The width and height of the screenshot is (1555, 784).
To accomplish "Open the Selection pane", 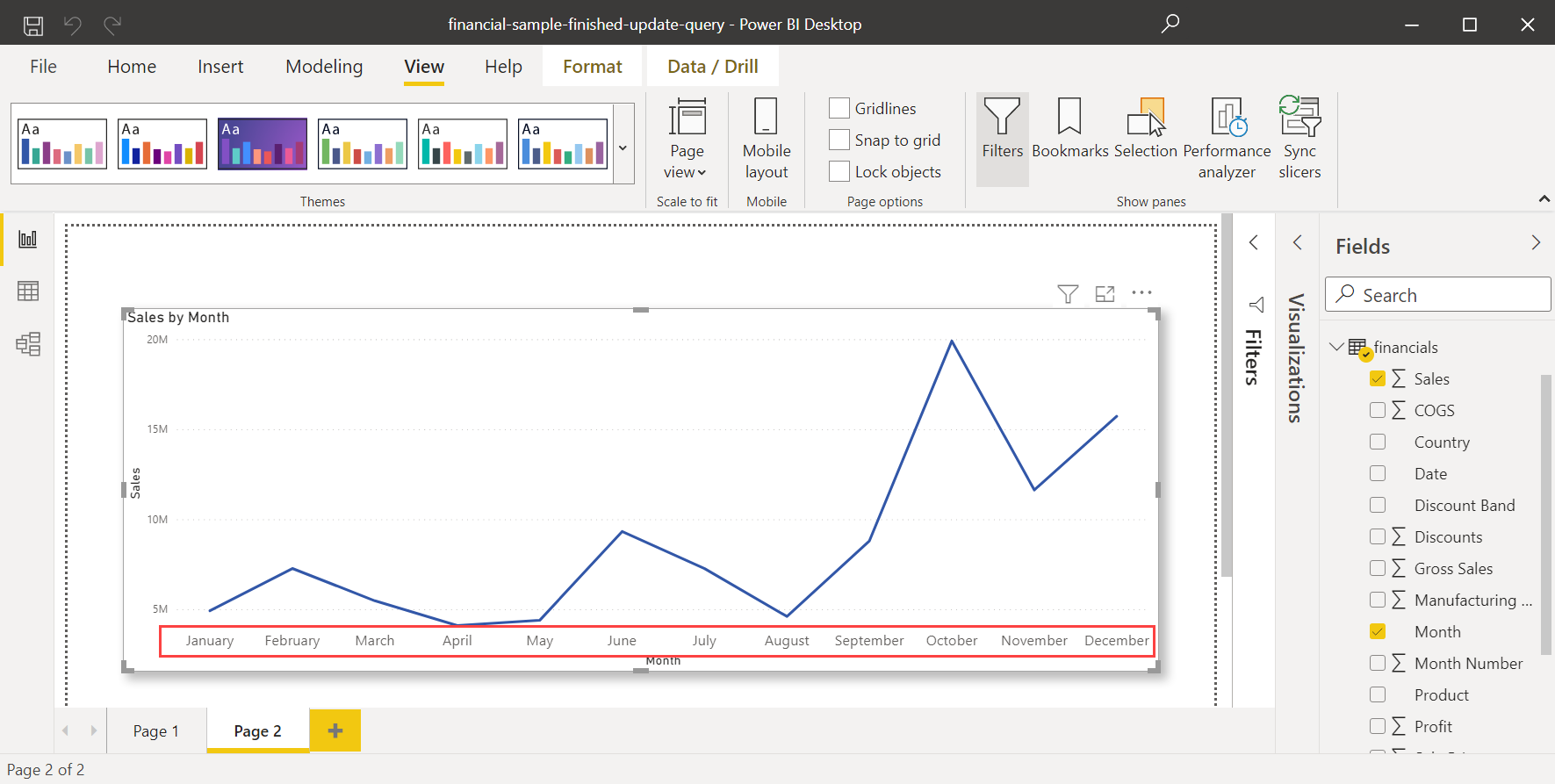I will tap(1145, 129).
